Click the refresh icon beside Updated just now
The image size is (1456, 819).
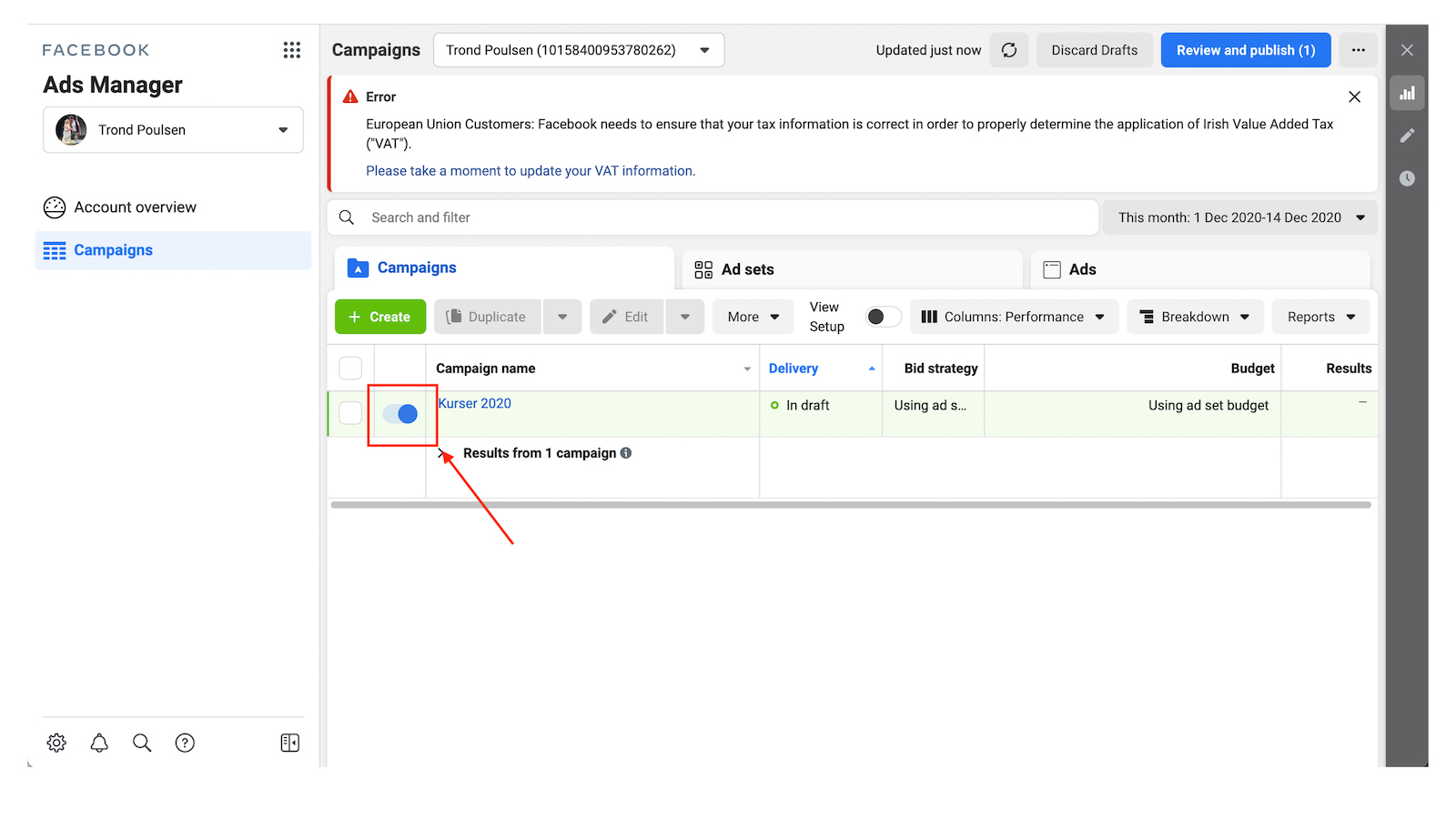pos(1009,50)
